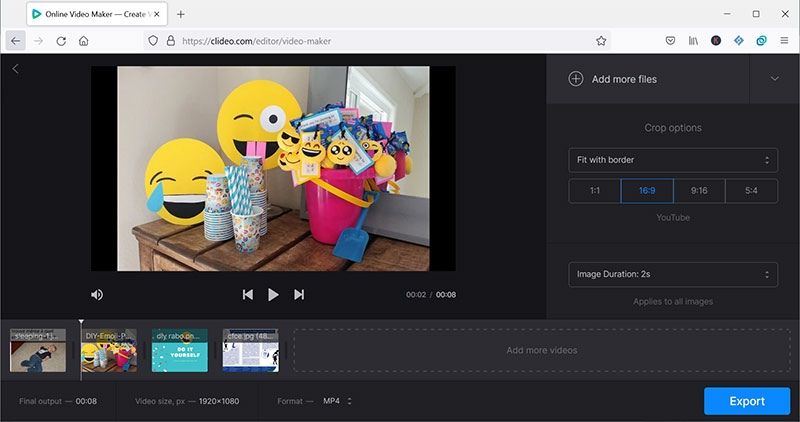Viewport: 800px width, 422px height.
Task: Open the MP4 format selector
Action: pyautogui.click(x=337, y=401)
